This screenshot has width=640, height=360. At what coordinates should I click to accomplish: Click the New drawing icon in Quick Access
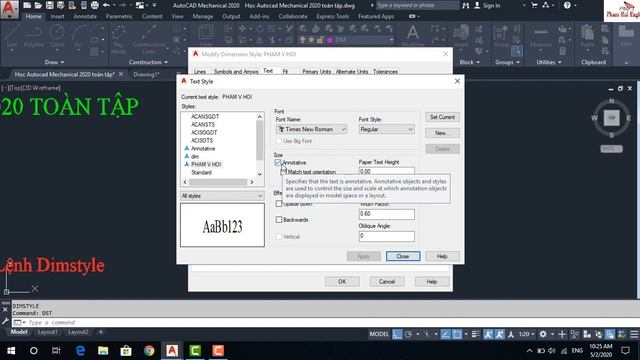point(27,5)
